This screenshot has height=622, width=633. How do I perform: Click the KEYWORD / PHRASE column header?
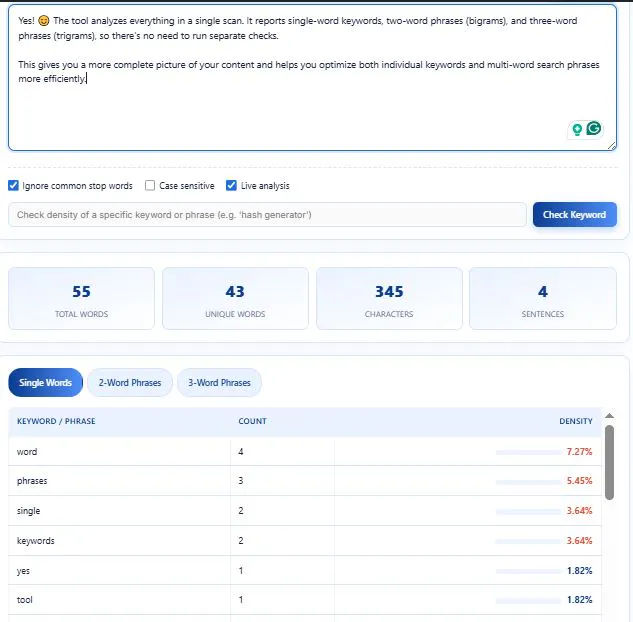(x=56, y=421)
